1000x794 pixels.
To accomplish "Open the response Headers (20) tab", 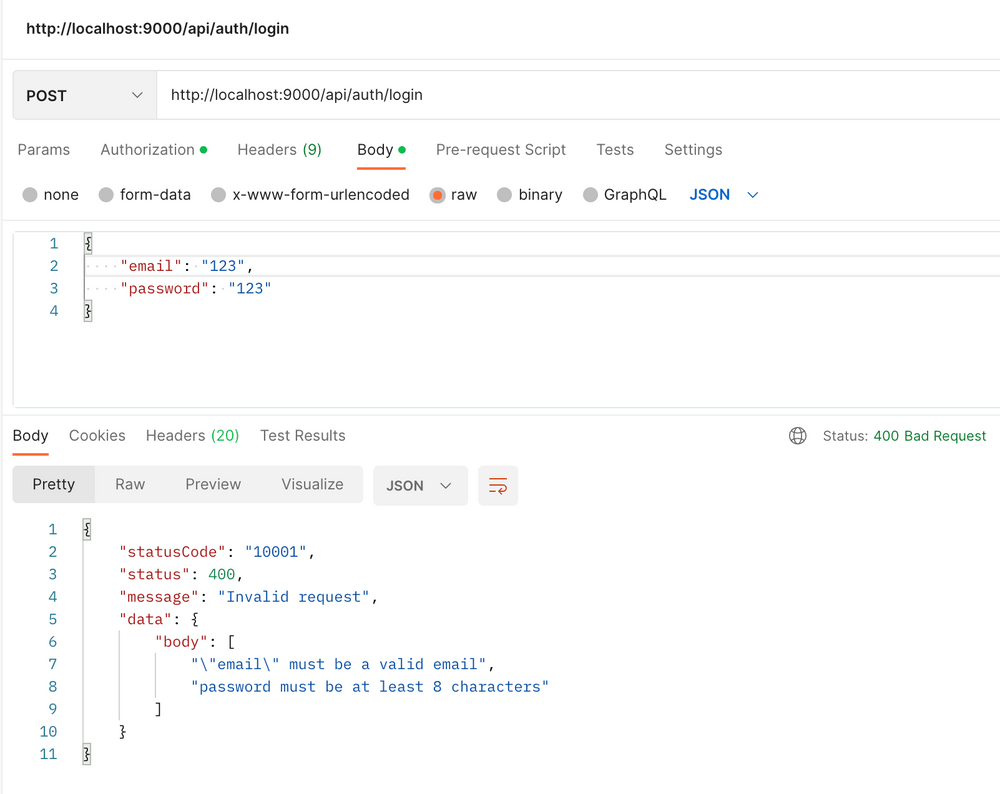I will [192, 436].
